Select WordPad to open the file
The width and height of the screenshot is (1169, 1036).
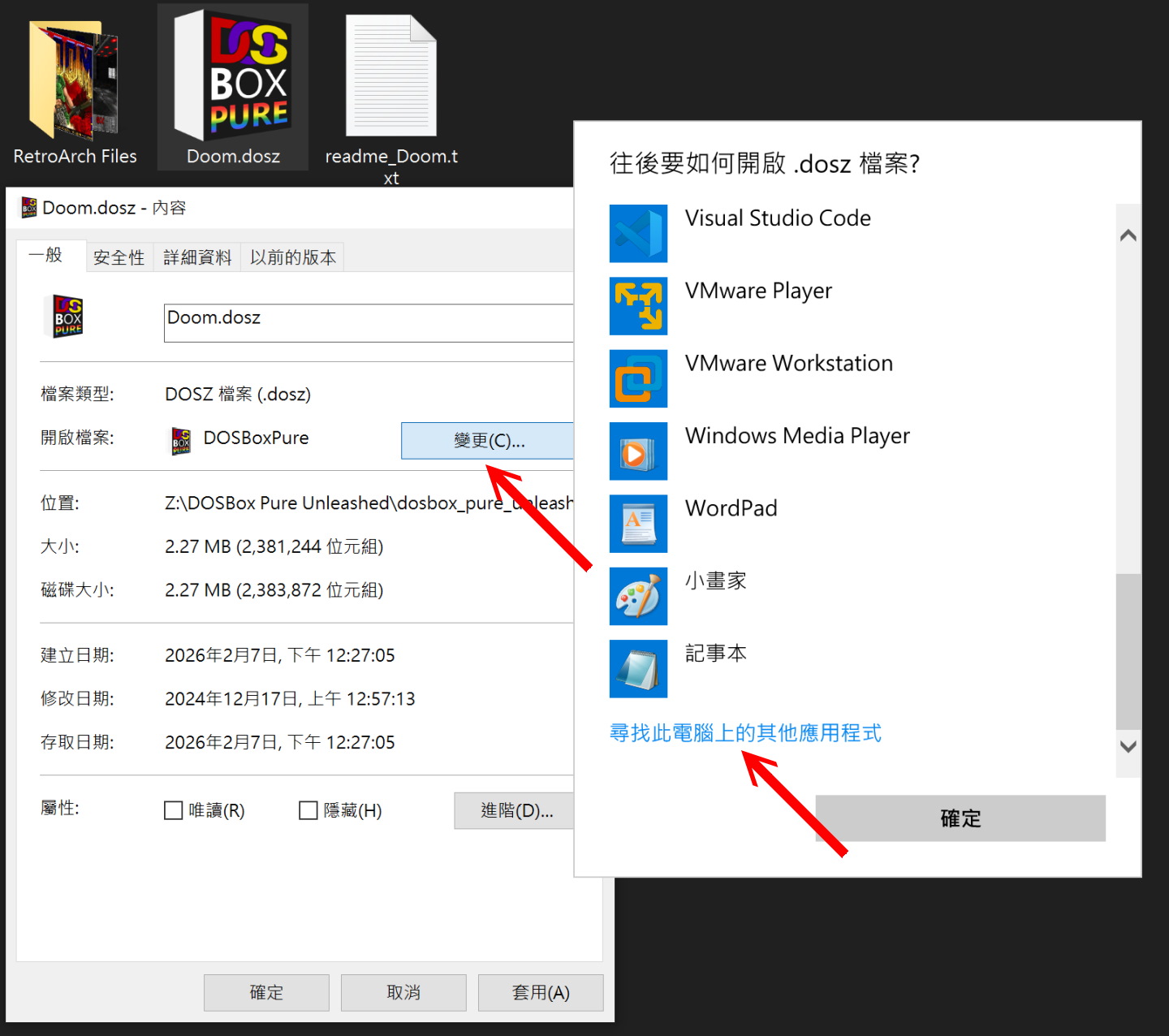[x=731, y=508]
